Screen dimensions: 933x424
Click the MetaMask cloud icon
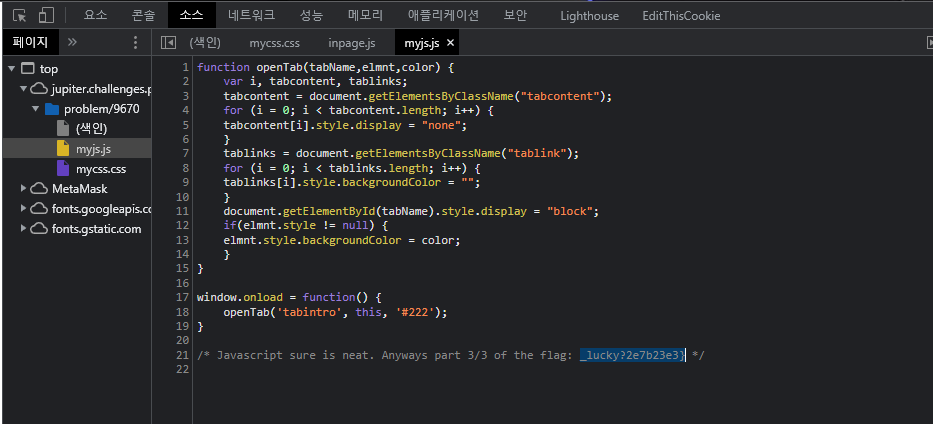click(x=39, y=189)
